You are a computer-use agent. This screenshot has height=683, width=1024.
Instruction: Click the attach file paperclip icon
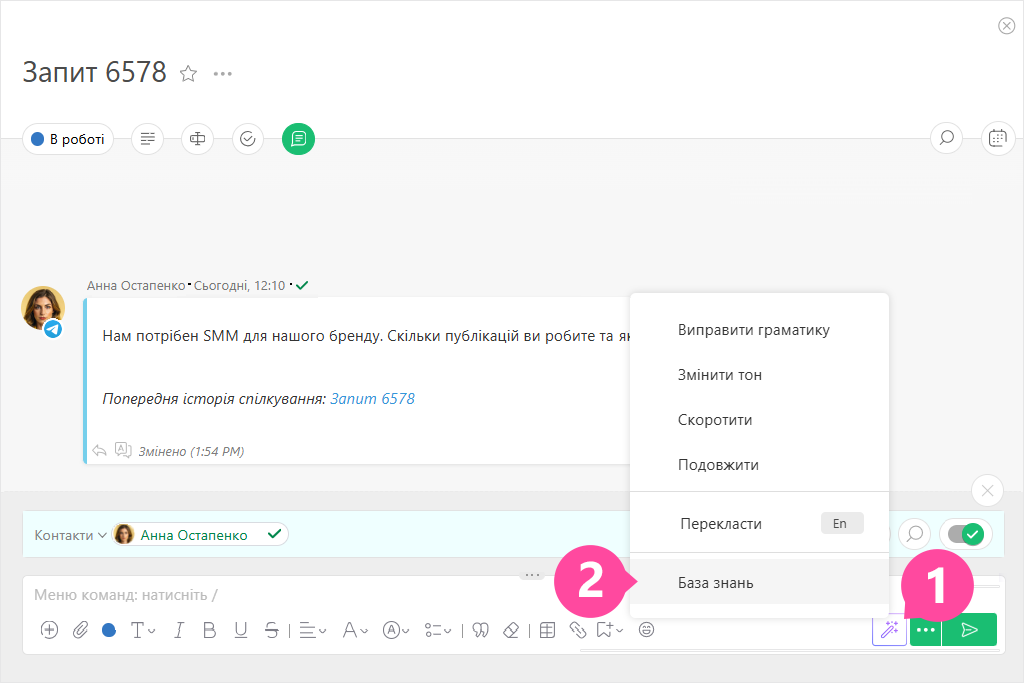[x=79, y=630]
